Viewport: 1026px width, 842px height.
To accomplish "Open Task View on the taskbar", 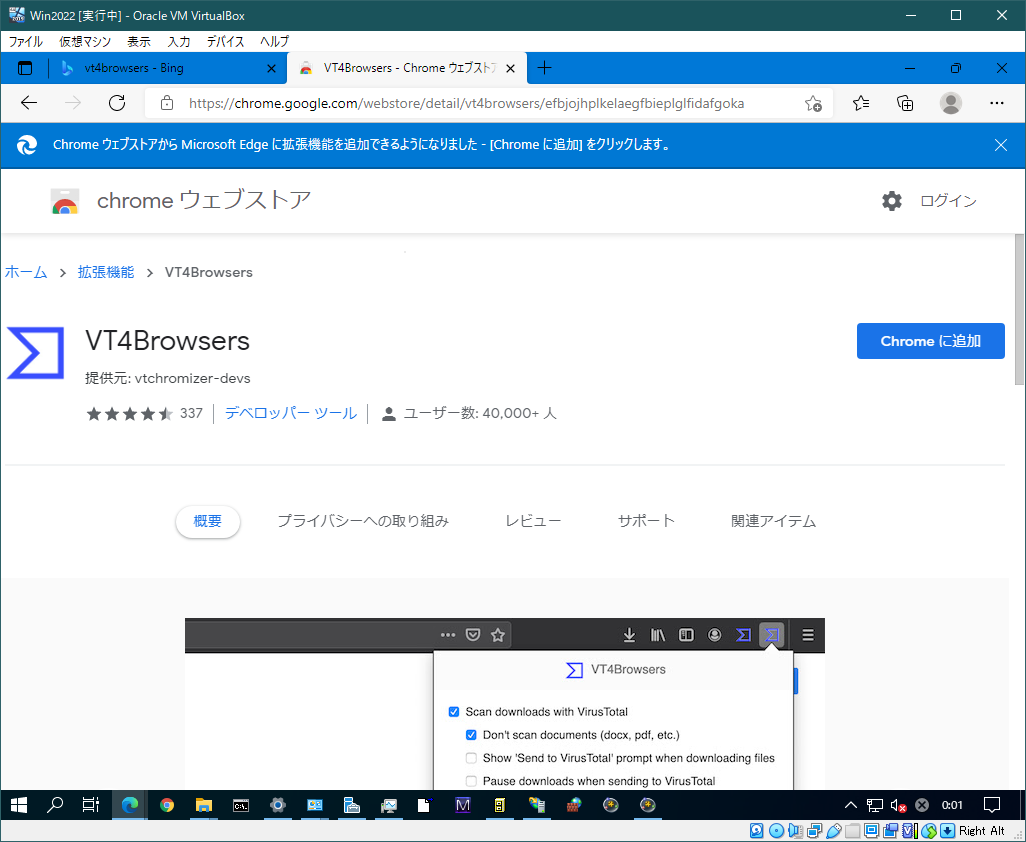I will click(x=91, y=805).
